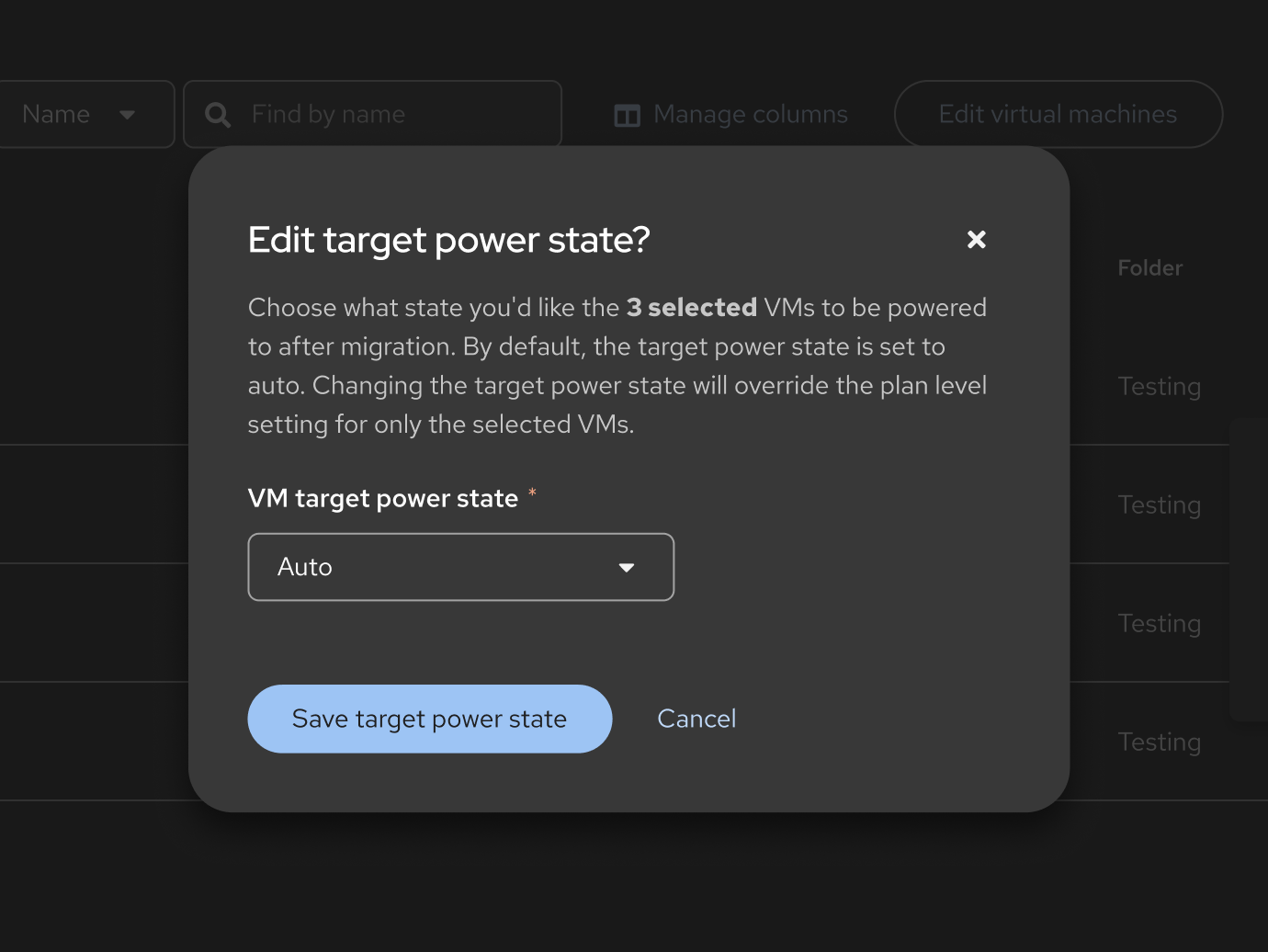
Task: Click the VM target power state label
Action: [383, 499]
